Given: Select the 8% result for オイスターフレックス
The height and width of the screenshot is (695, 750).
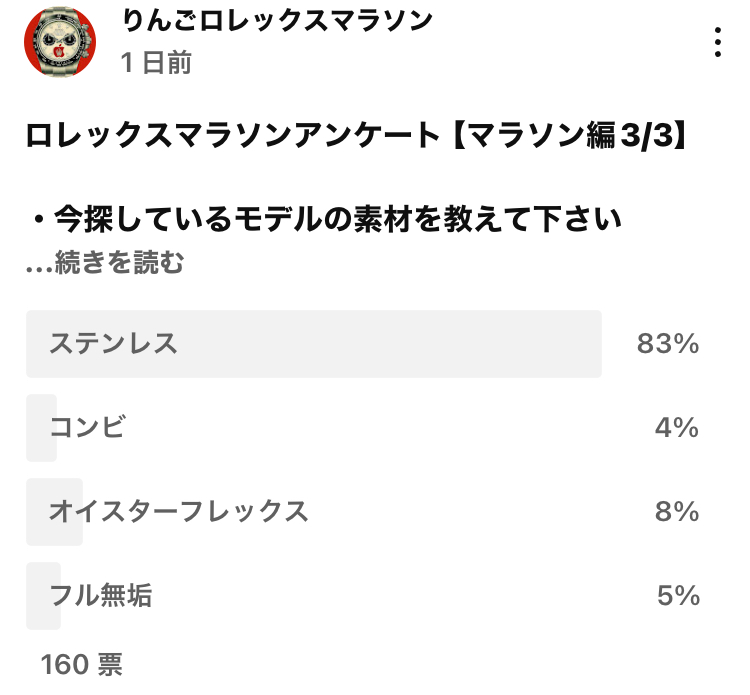Looking at the screenshot, I should click(x=677, y=511).
